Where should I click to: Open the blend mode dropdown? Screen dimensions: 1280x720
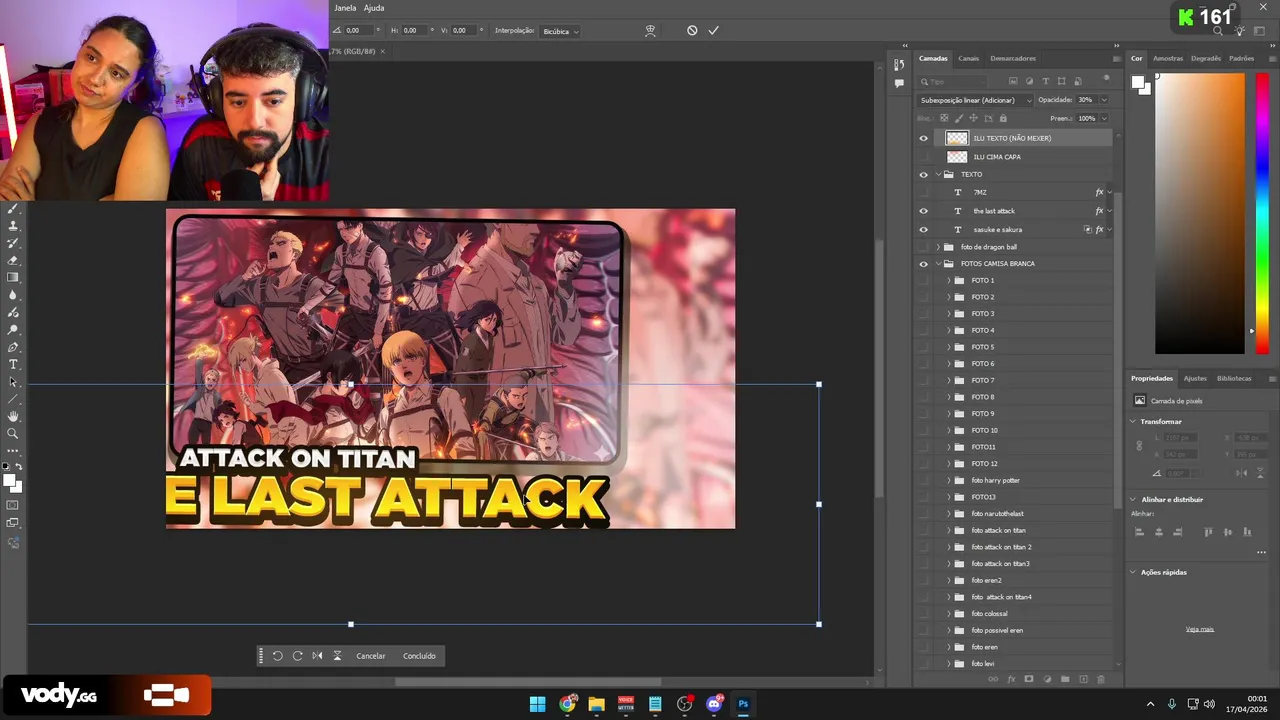[975, 100]
